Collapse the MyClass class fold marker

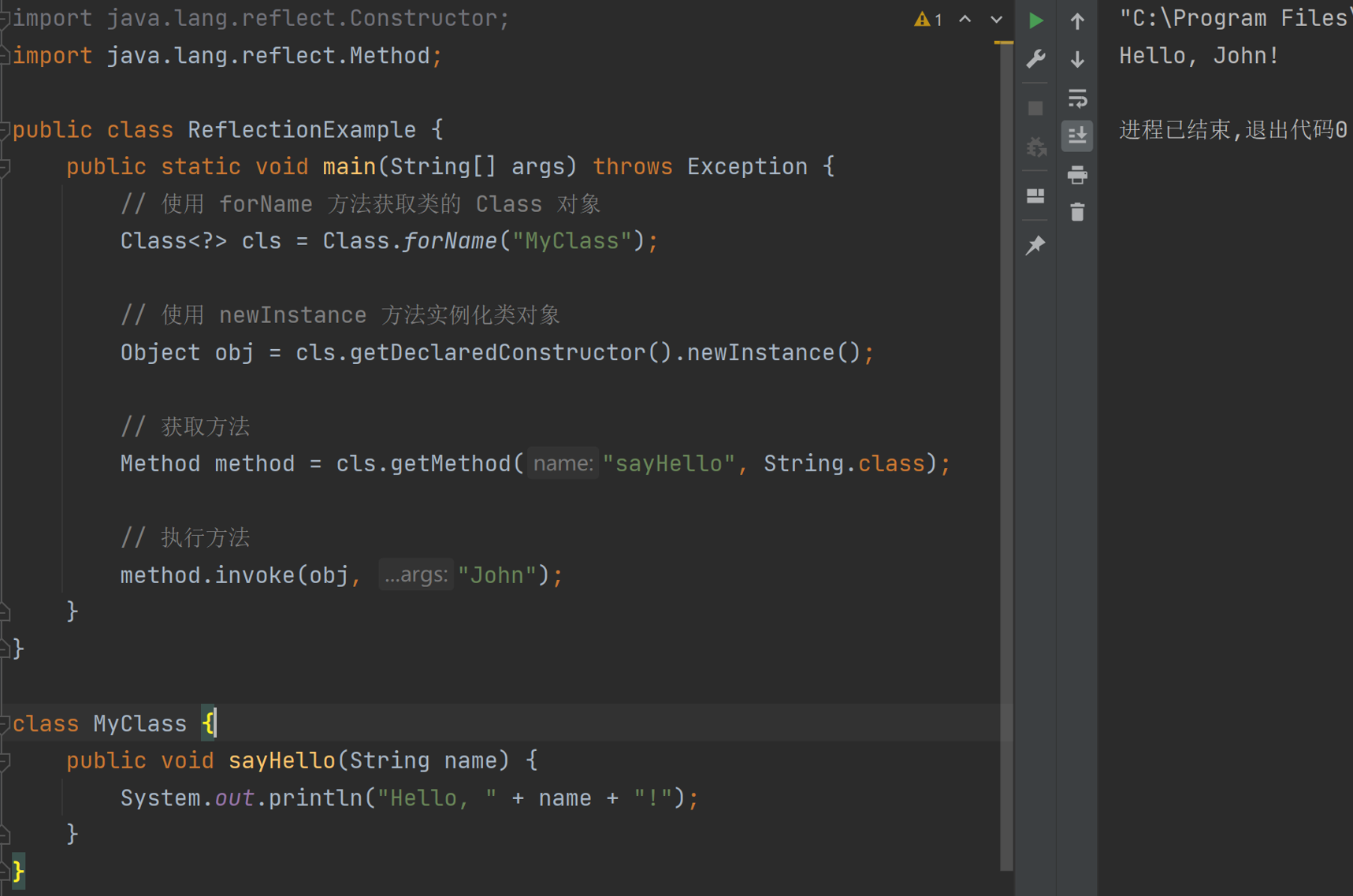(x=5, y=723)
